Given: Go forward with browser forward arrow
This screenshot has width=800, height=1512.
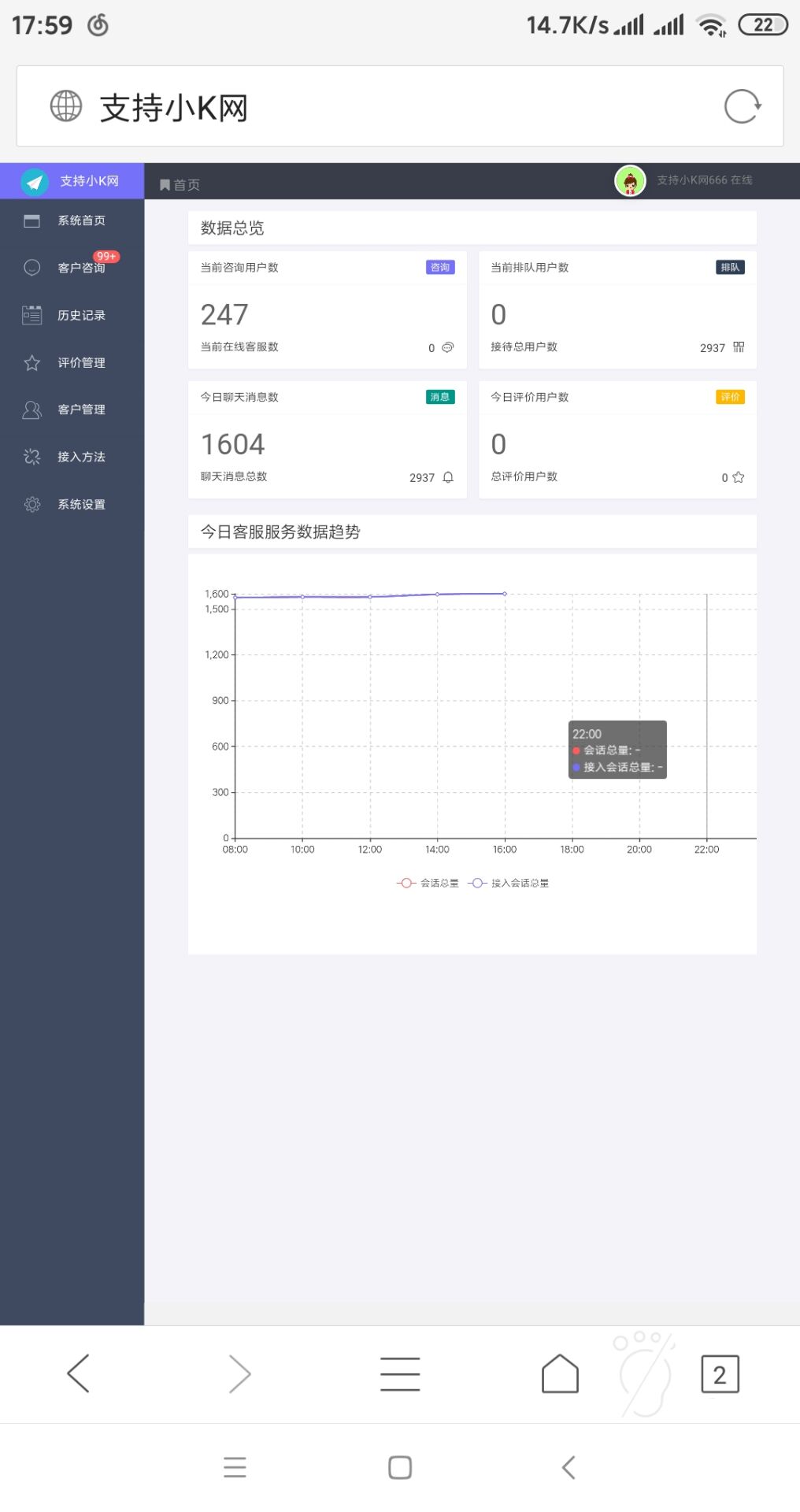Looking at the screenshot, I should tap(239, 1374).
